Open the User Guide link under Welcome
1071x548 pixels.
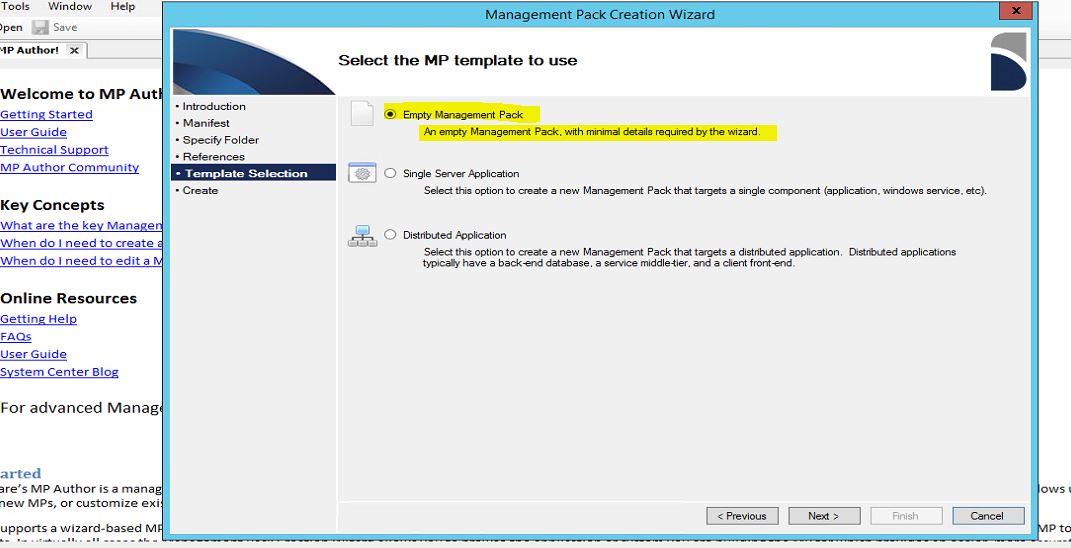point(33,132)
